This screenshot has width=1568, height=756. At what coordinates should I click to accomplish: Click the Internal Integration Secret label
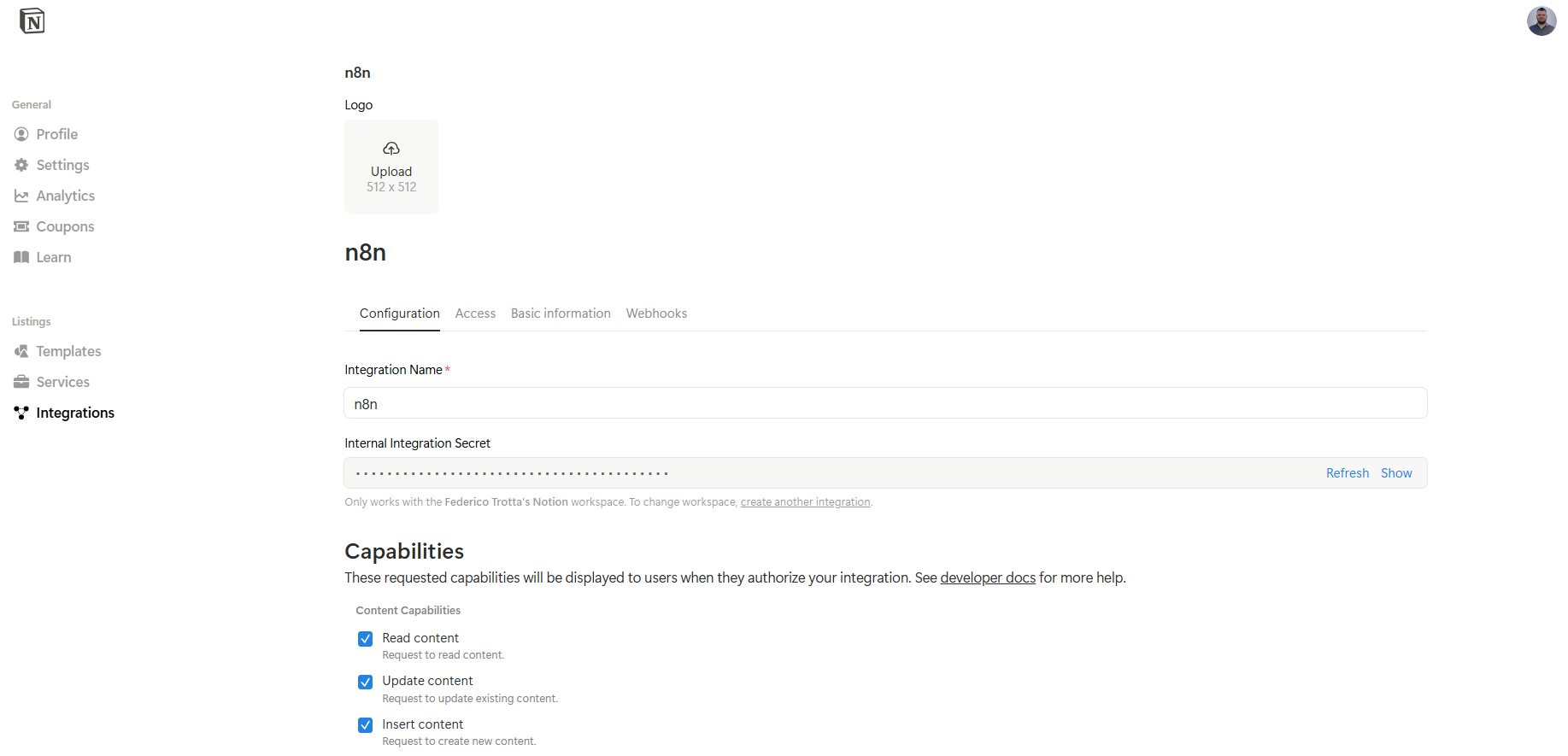point(417,443)
